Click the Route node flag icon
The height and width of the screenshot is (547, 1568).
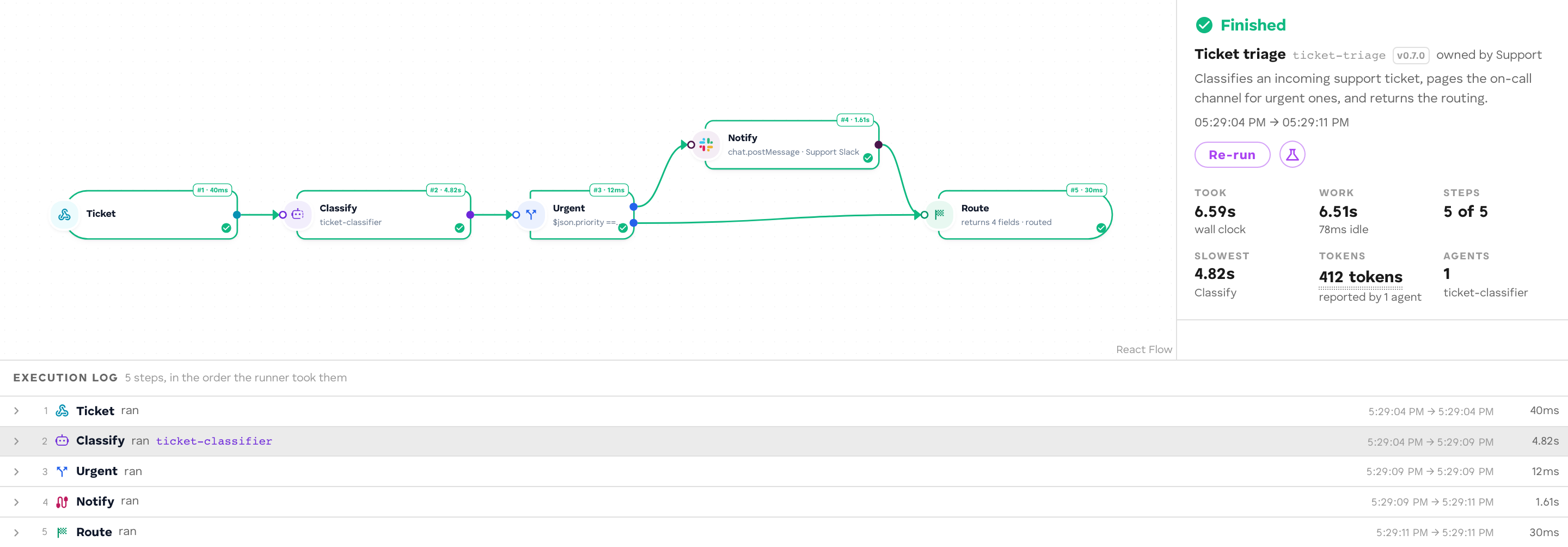939,215
